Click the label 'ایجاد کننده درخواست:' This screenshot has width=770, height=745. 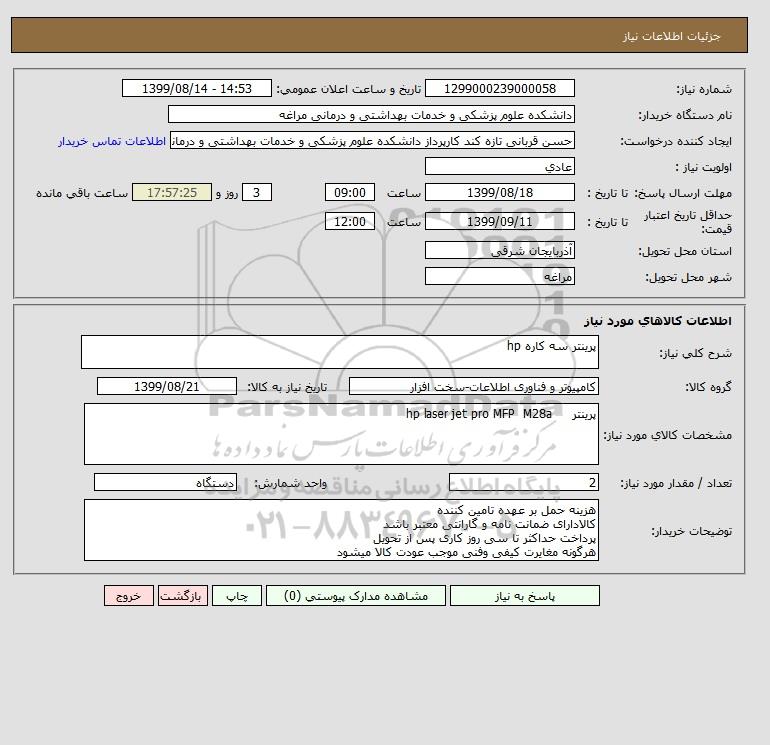point(676,141)
